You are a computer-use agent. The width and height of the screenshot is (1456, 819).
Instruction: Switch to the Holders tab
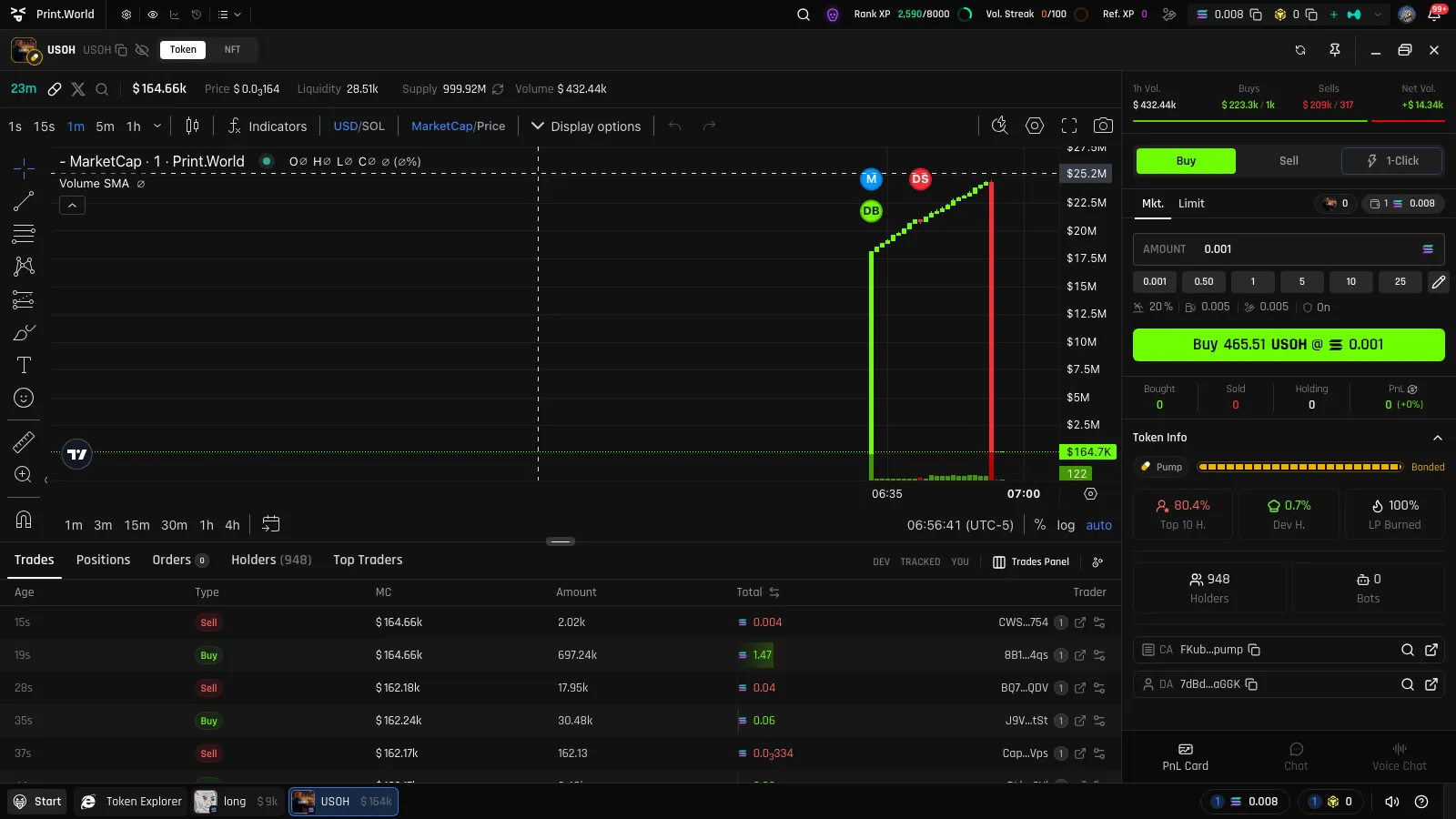coord(271,560)
